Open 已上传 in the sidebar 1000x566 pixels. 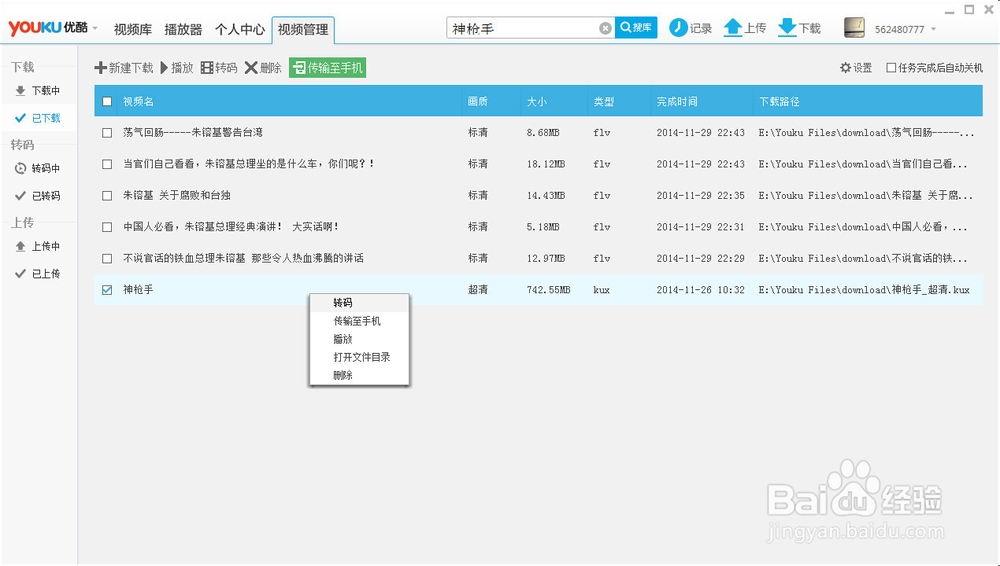(38, 274)
